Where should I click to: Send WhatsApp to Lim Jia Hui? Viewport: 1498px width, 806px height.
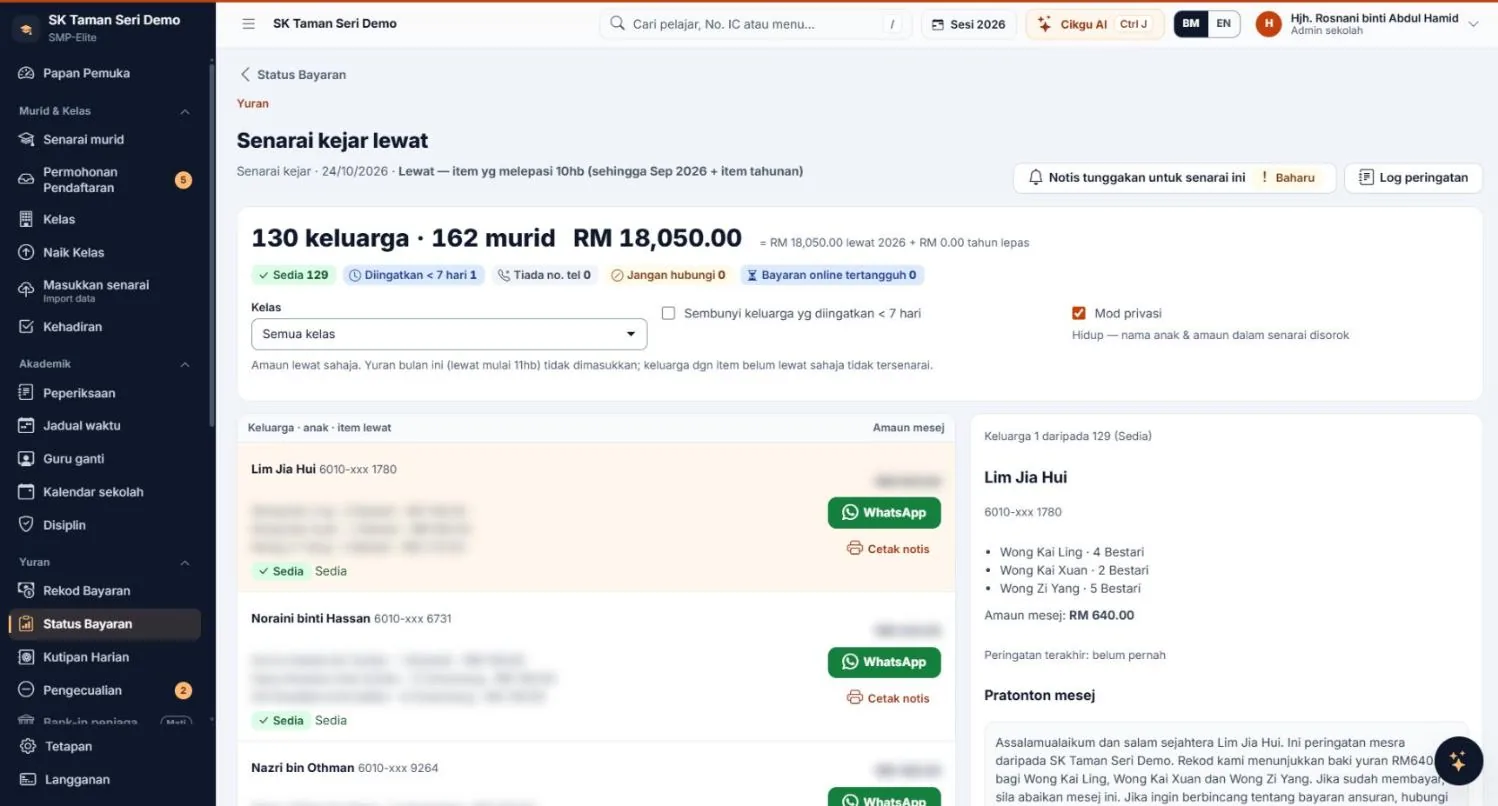pos(884,512)
